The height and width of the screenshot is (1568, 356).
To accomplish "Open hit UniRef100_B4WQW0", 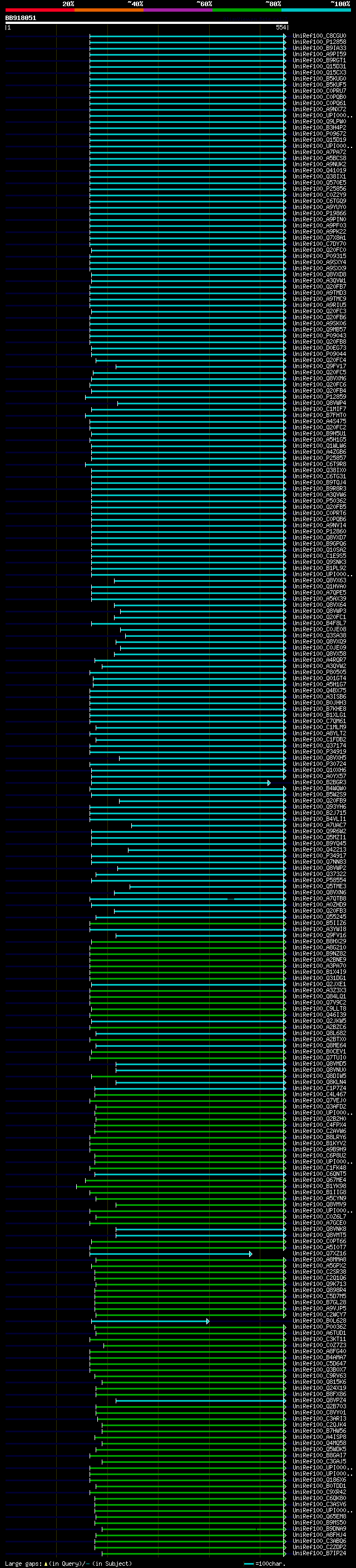I will (x=319, y=789).
